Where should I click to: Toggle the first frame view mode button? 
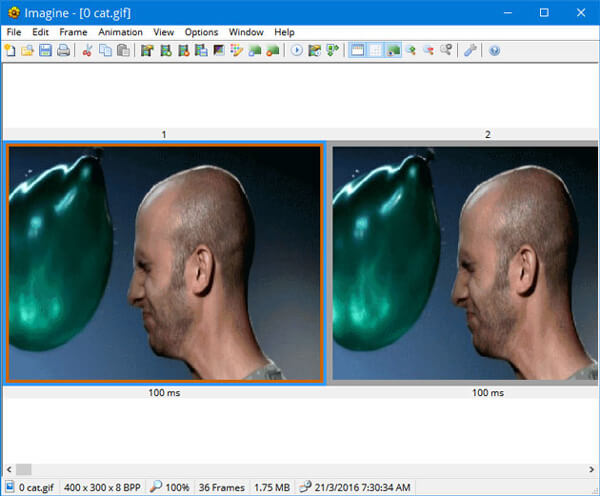[x=357, y=50]
